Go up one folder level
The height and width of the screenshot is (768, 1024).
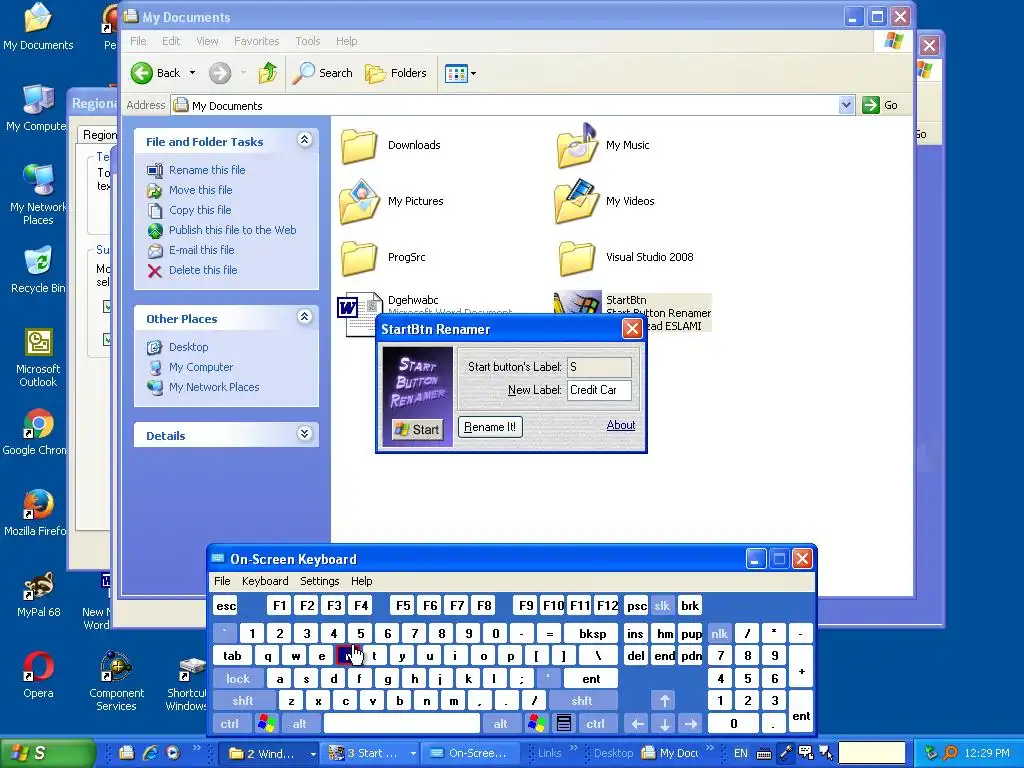pos(267,73)
